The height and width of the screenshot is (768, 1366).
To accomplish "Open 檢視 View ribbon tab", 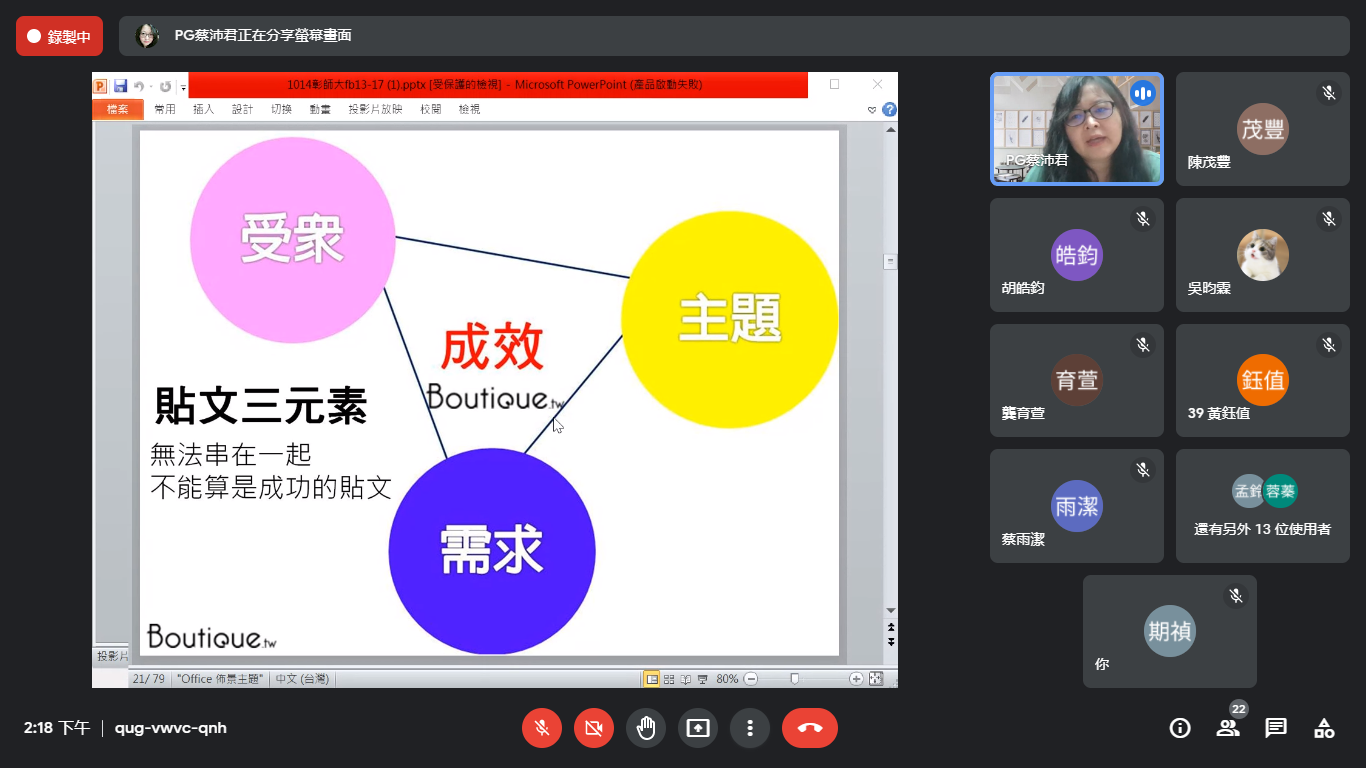I will (x=470, y=109).
